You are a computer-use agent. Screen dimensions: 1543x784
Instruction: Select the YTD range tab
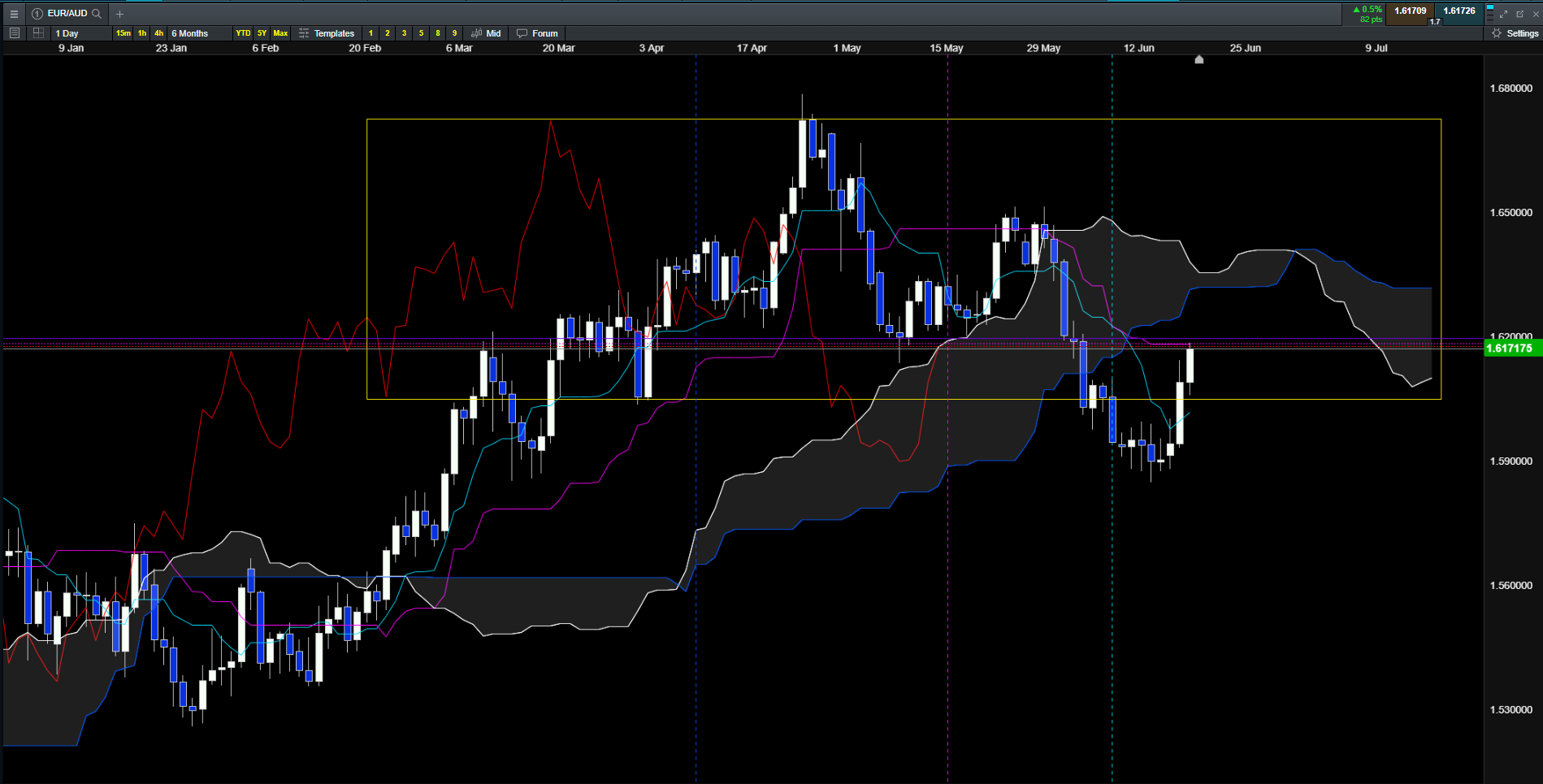tap(243, 33)
